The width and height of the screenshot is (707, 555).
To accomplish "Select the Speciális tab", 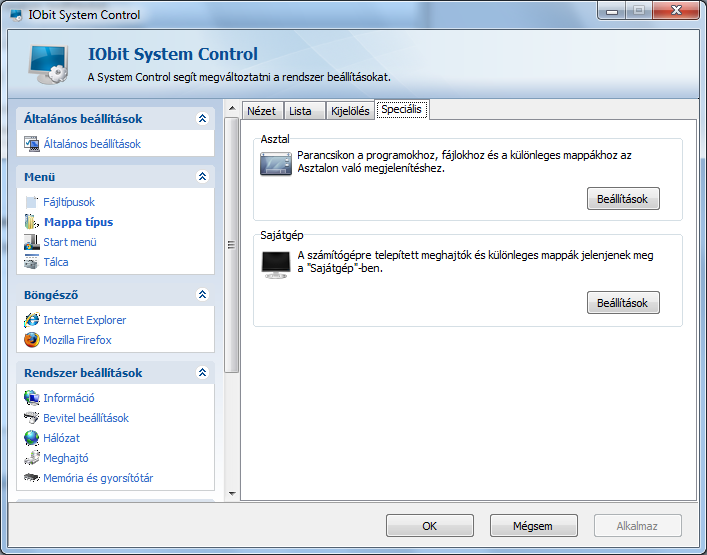I will click(401, 110).
